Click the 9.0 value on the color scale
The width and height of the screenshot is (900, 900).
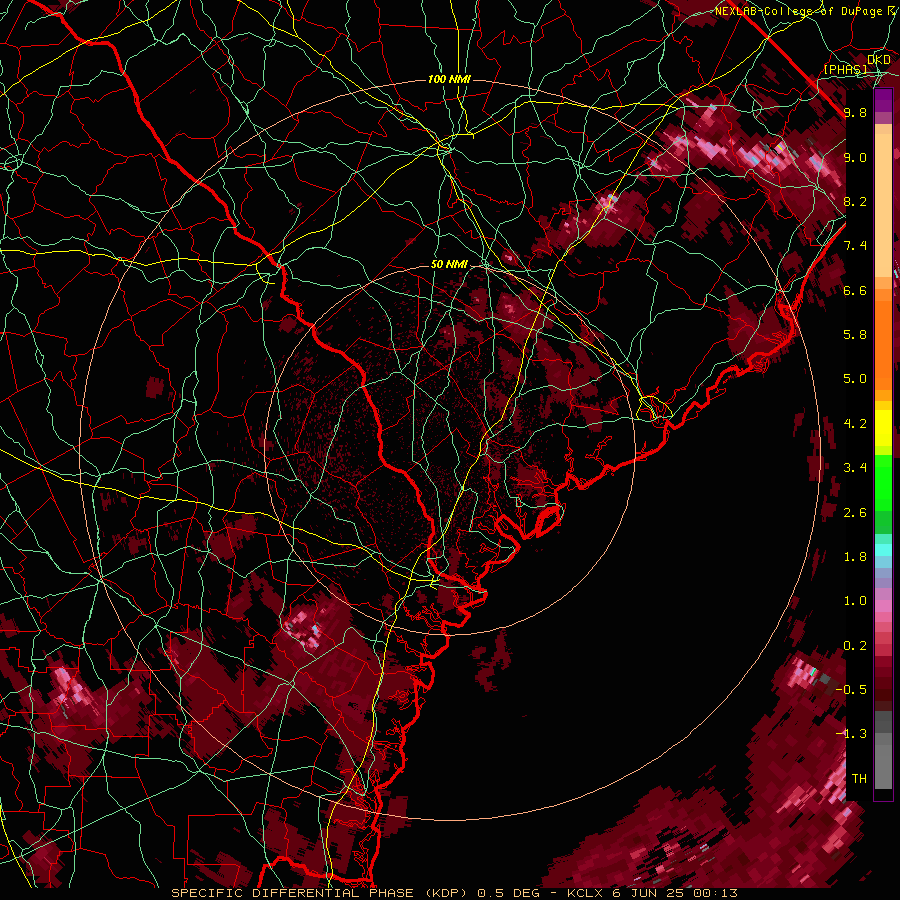855,157
